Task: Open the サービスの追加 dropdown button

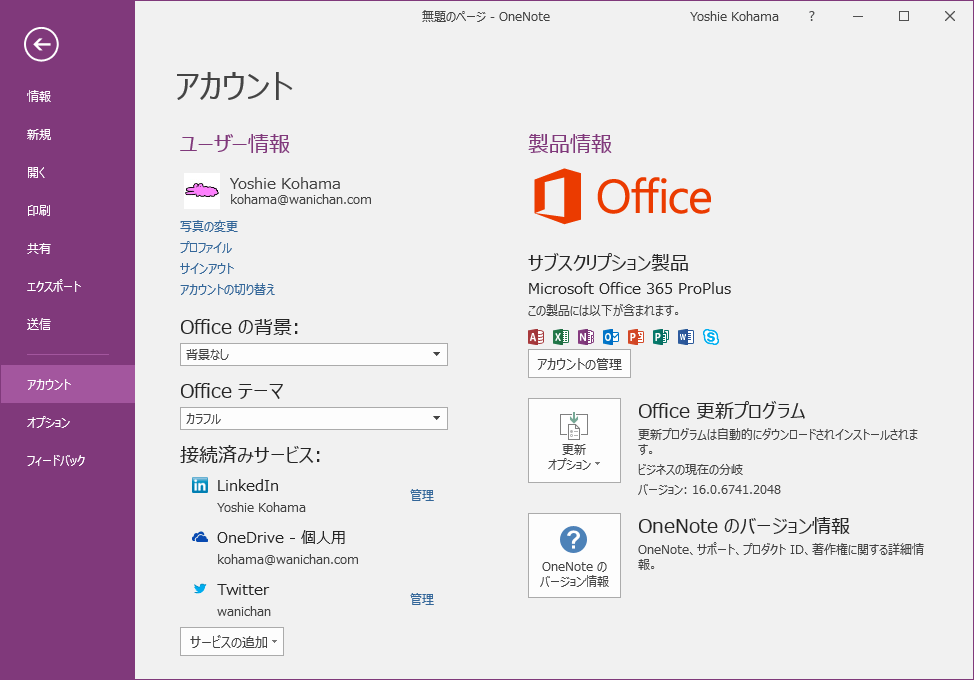Action: pos(232,641)
